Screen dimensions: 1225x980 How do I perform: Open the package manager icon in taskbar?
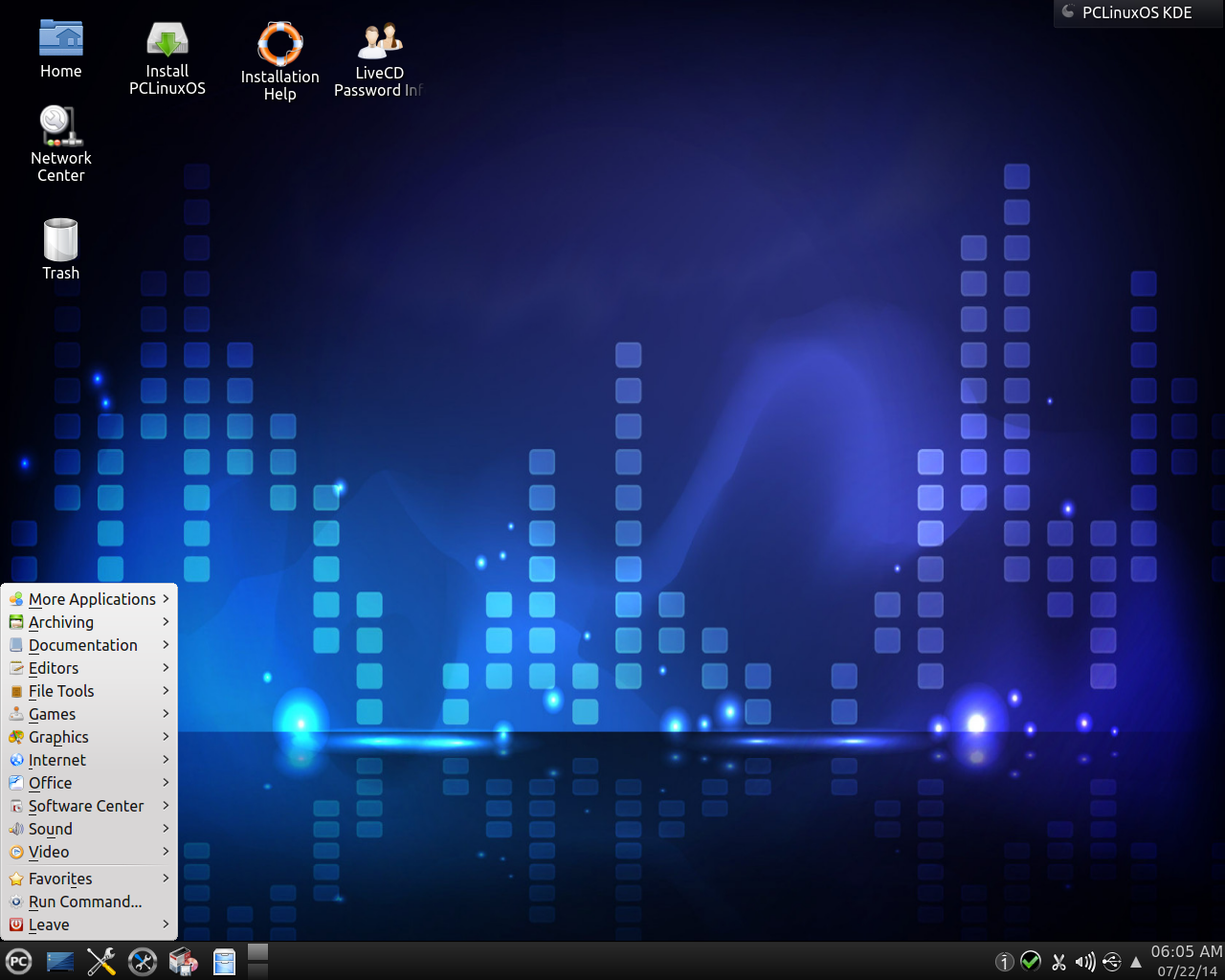pyautogui.click(x=183, y=962)
